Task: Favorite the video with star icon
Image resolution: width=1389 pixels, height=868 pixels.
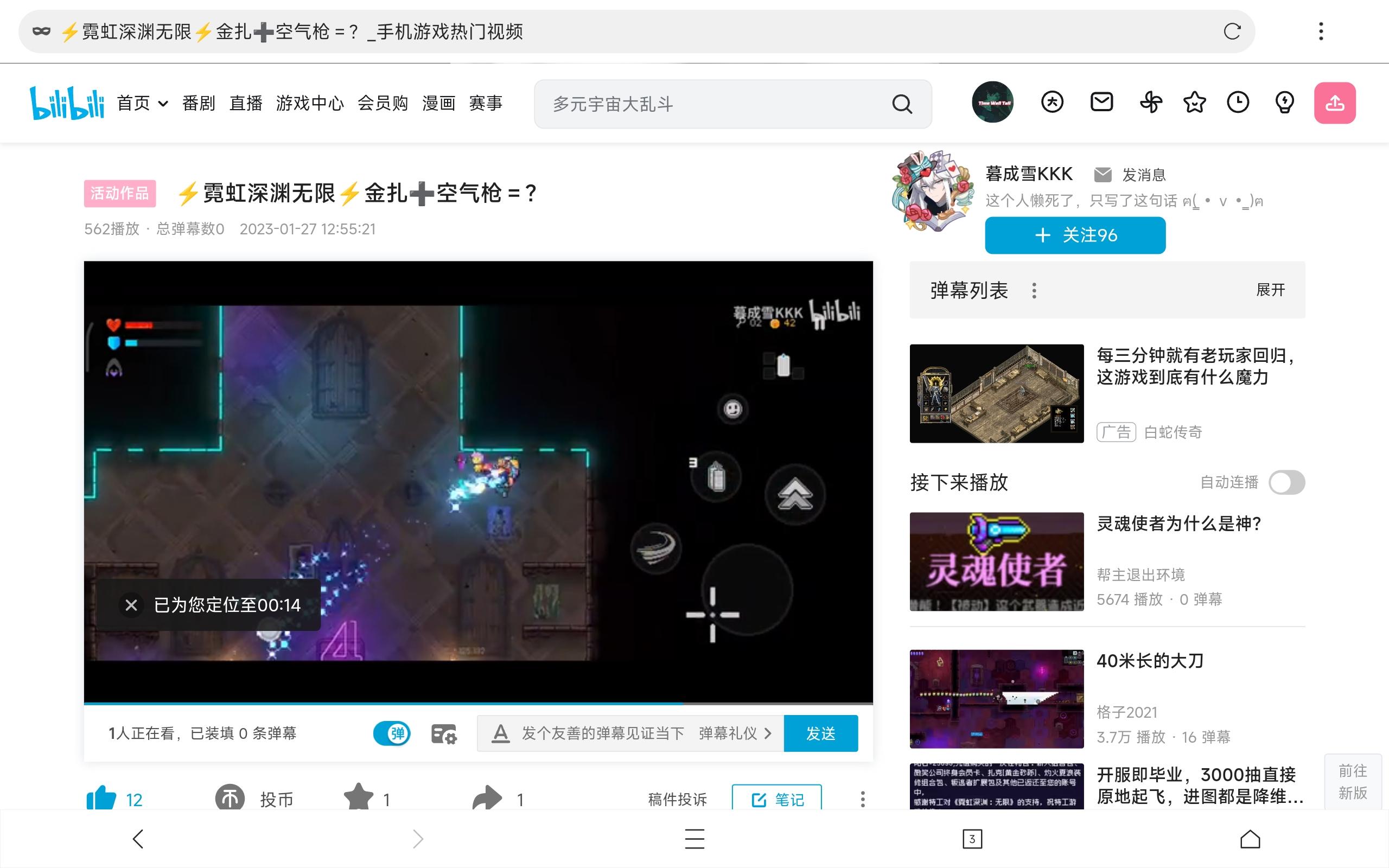Action: [x=358, y=797]
